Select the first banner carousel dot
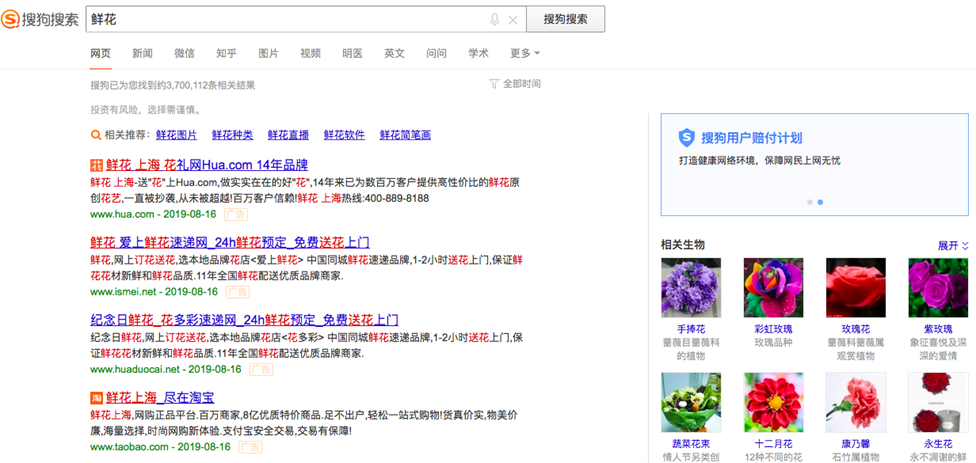Screen dimensions: 976x463 pos(810,202)
